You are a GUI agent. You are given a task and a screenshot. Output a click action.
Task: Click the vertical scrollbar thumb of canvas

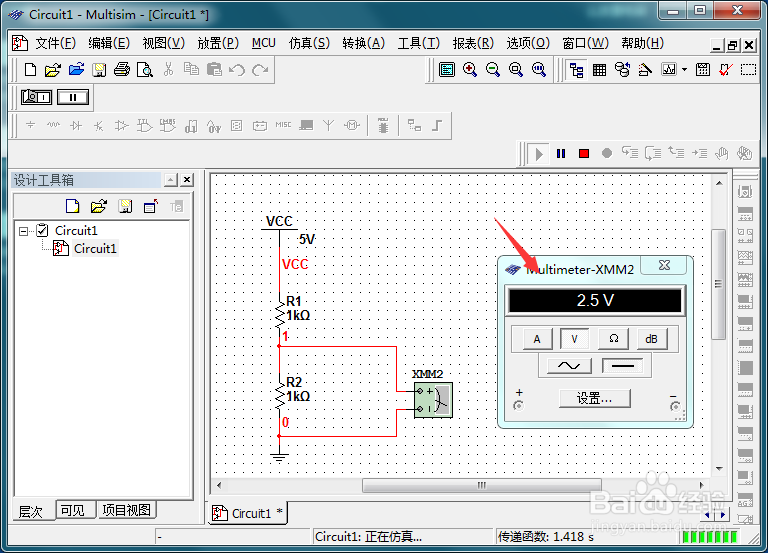(x=719, y=284)
